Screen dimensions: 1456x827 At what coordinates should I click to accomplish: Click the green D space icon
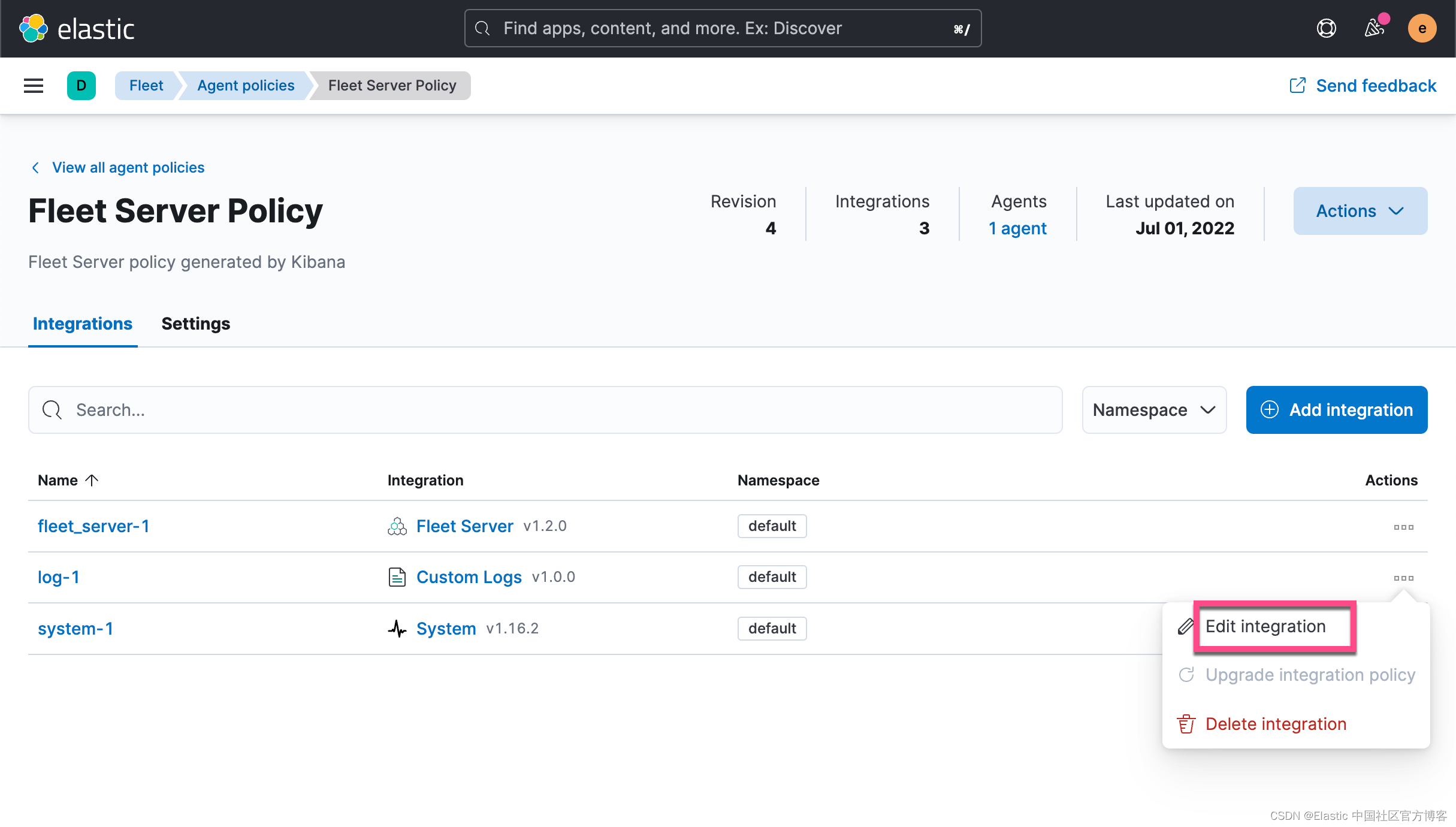coord(81,86)
